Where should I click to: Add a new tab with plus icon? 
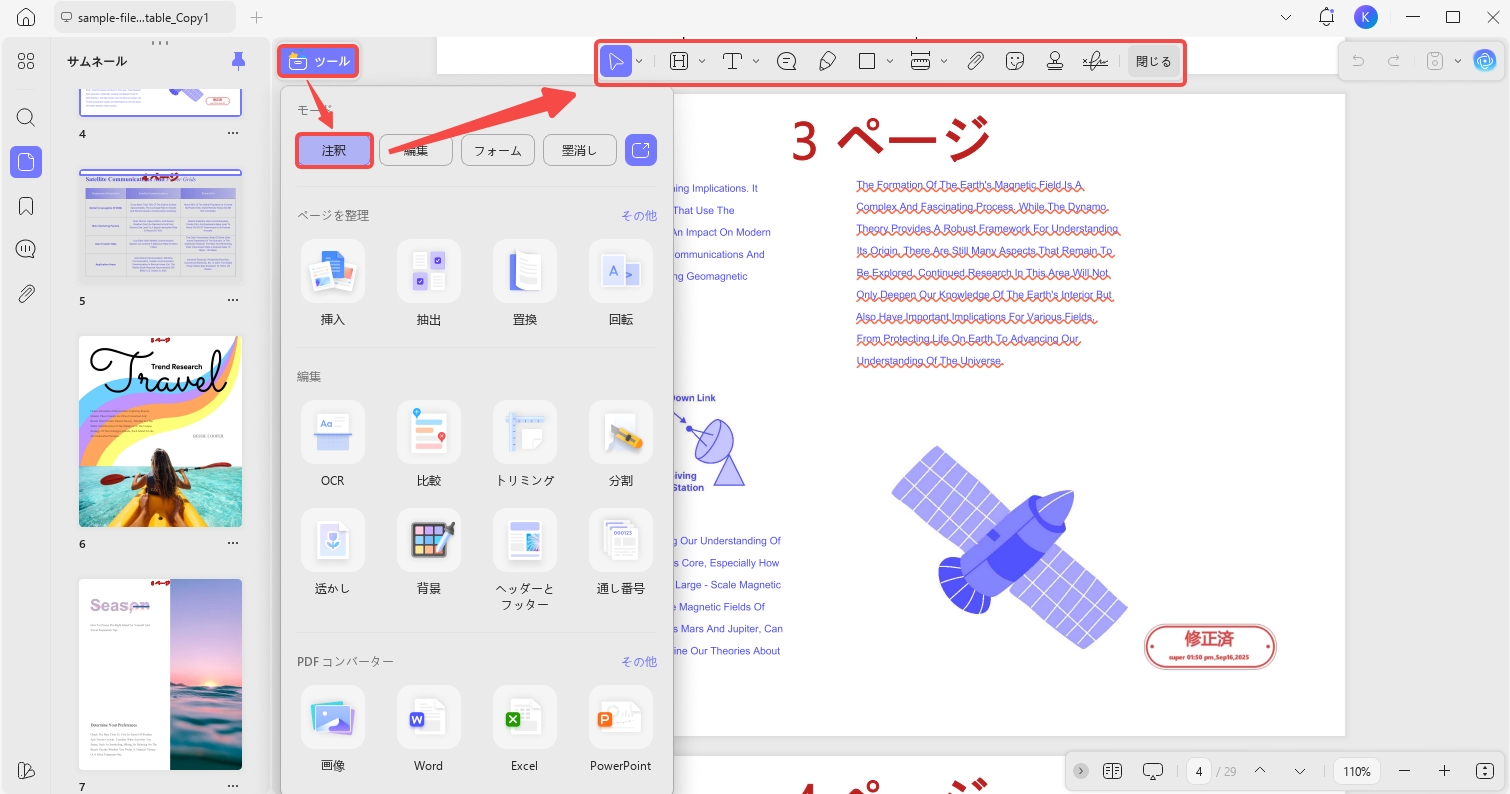[x=257, y=17]
